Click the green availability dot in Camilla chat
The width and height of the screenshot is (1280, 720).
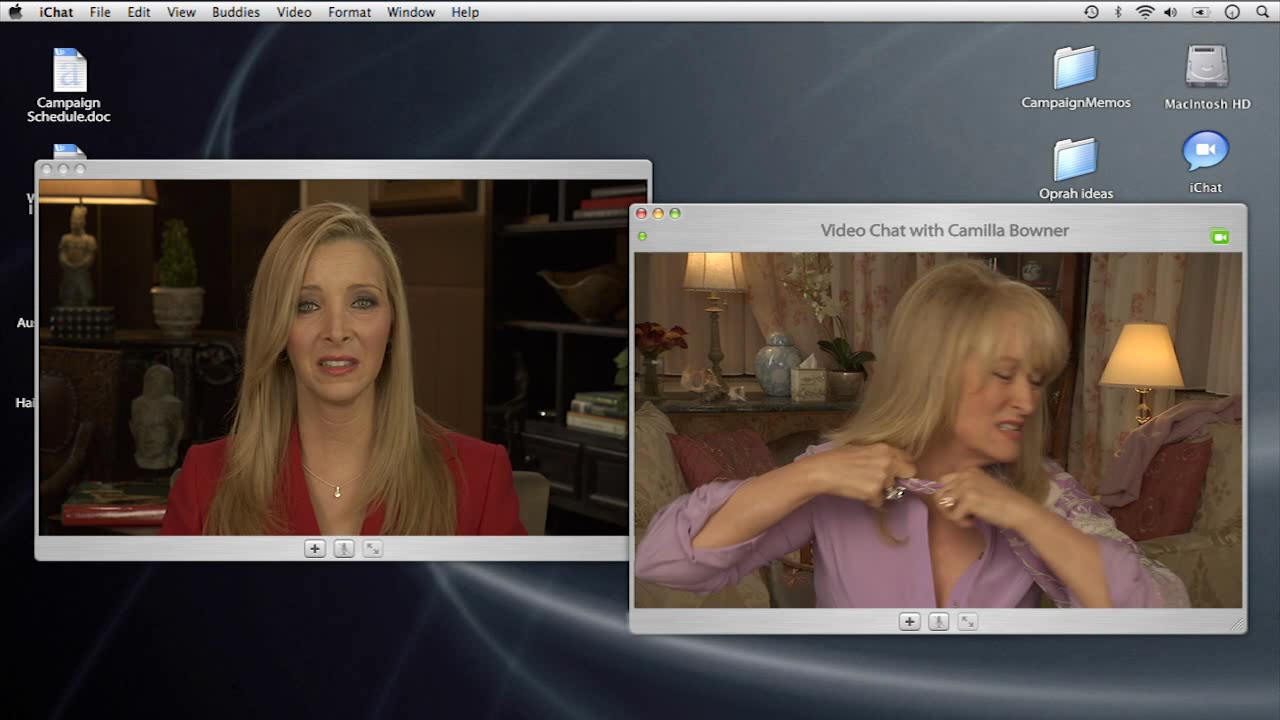click(642, 236)
